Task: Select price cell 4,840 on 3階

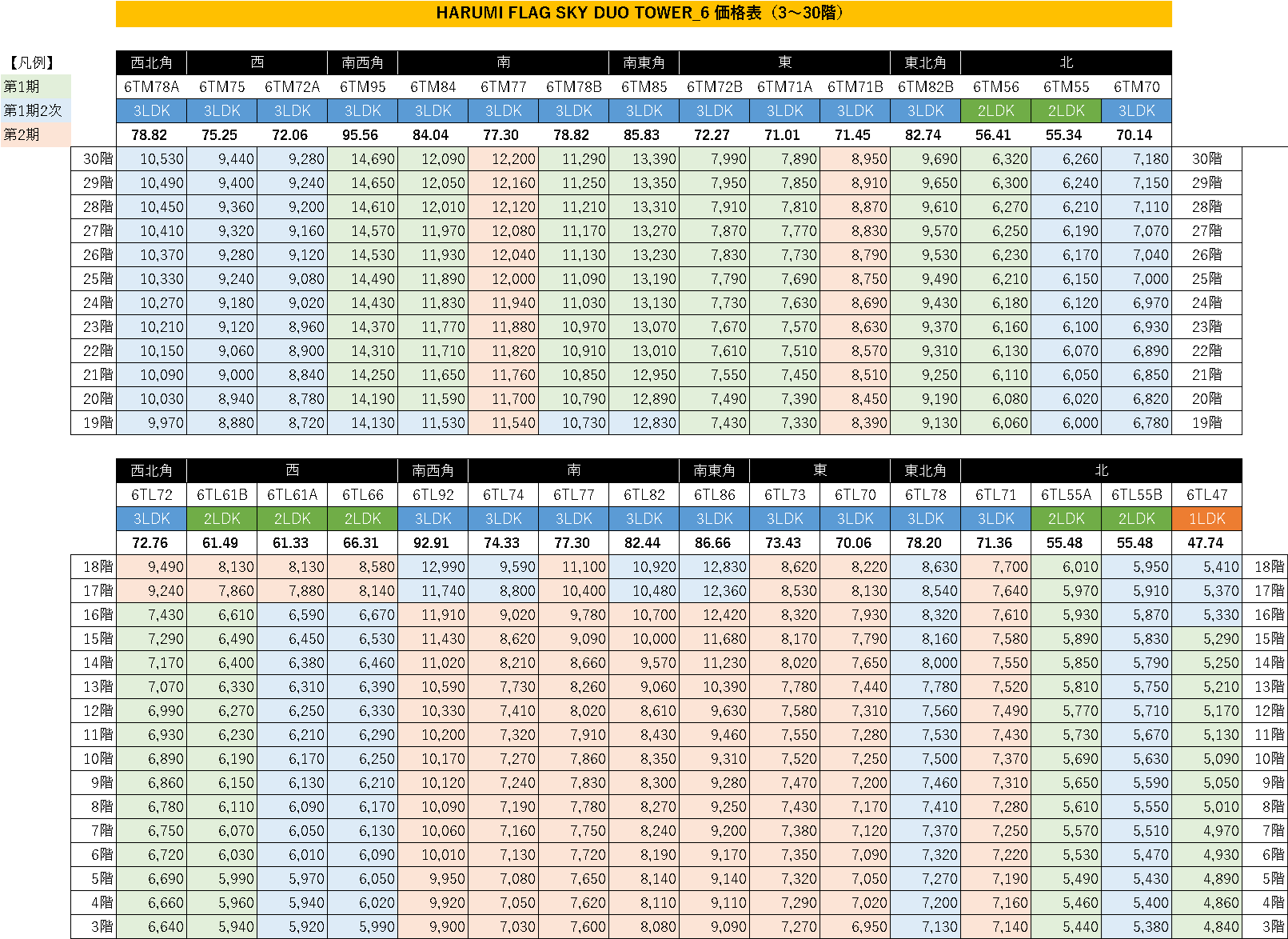Action: click(x=1206, y=926)
